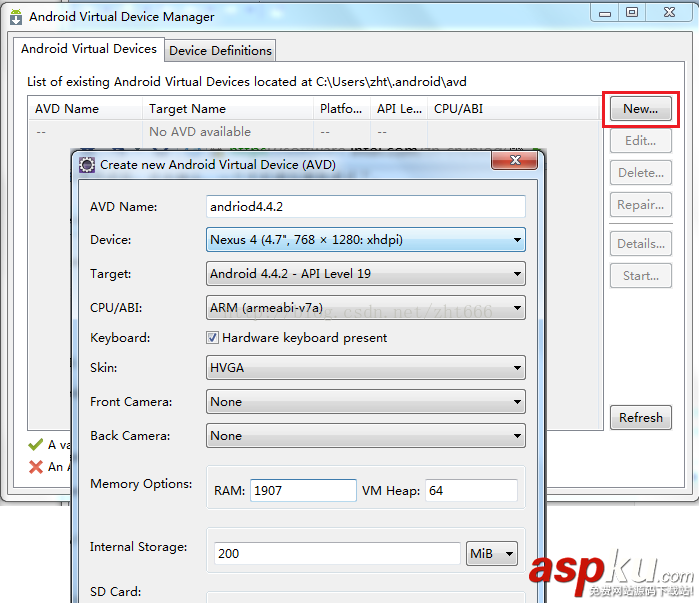Click the Repair... button
Viewport: 699px width, 603px height.
click(641, 205)
